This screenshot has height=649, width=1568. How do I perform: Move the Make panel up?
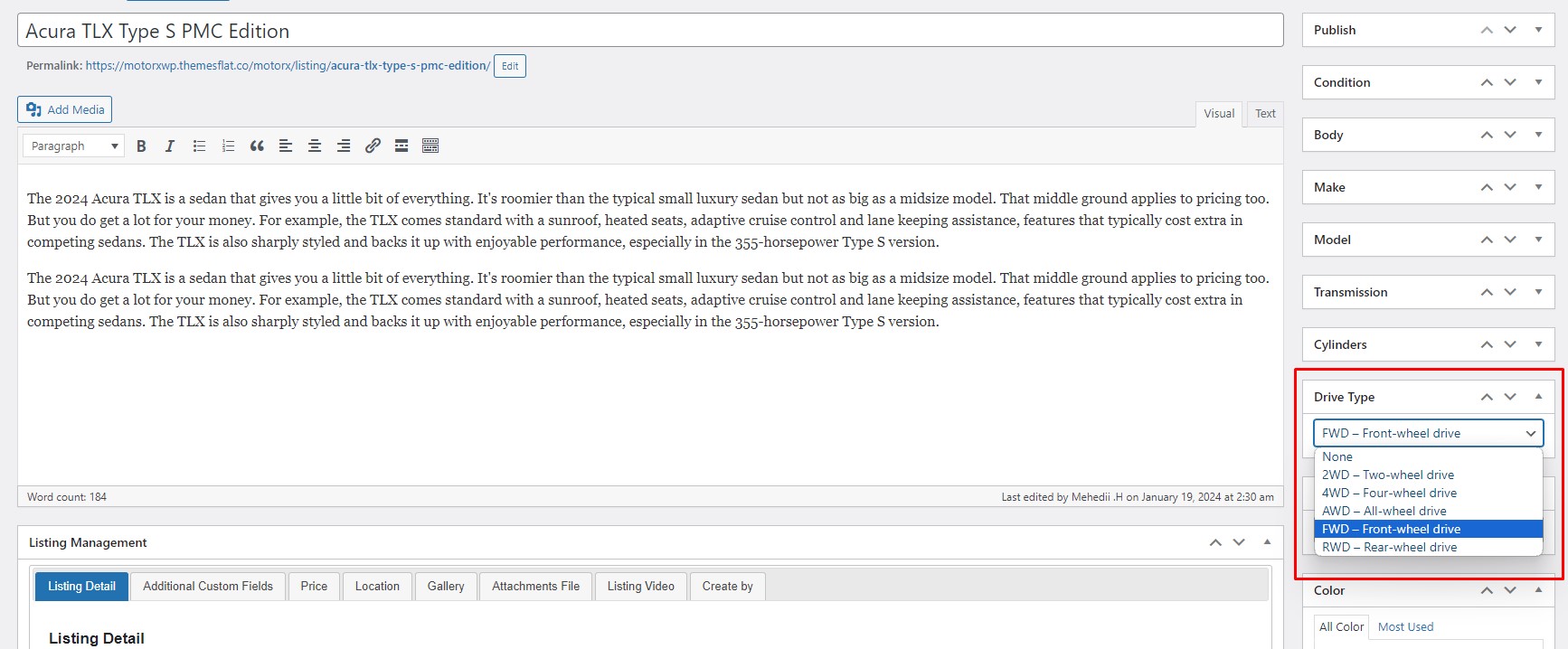1487,187
